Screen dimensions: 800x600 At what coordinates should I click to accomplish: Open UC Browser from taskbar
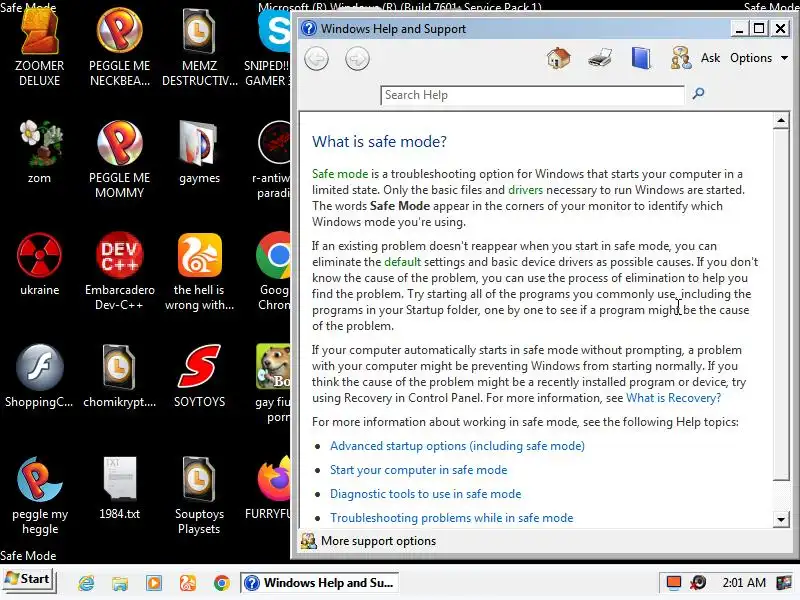tap(188, 583)
